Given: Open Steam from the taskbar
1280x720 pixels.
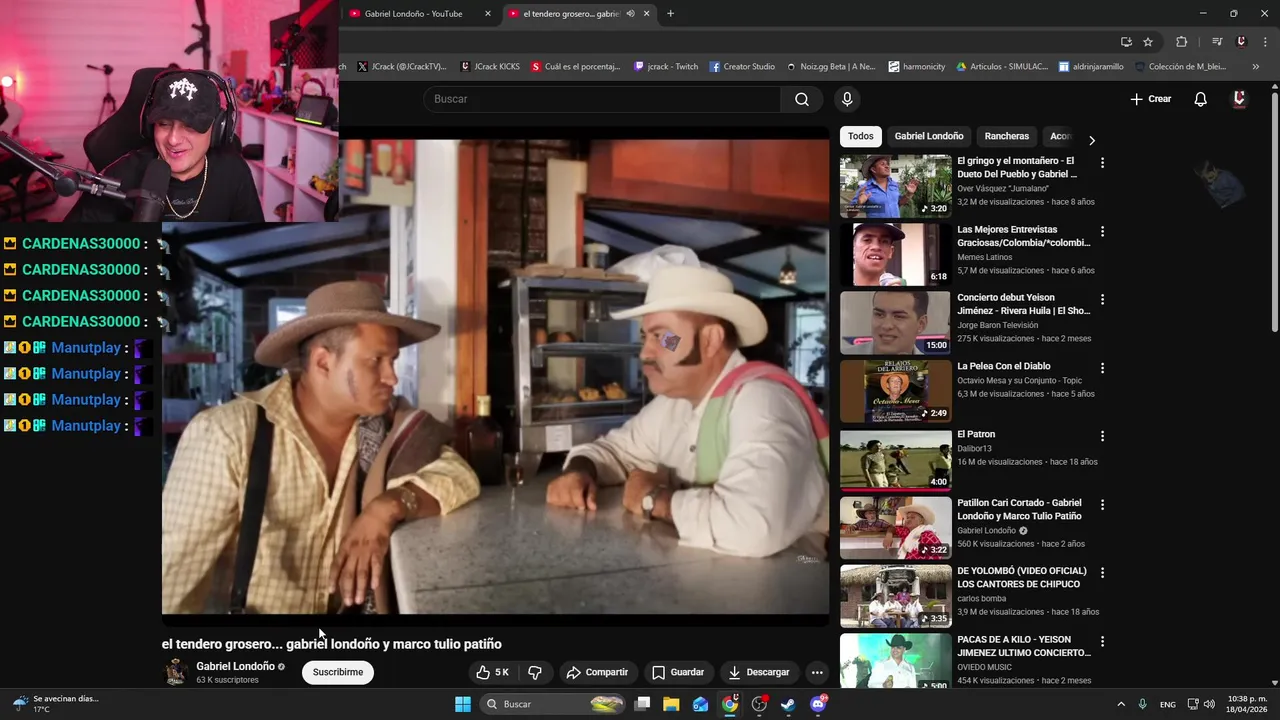Looking at the screenshot, I should click(788, 704).
